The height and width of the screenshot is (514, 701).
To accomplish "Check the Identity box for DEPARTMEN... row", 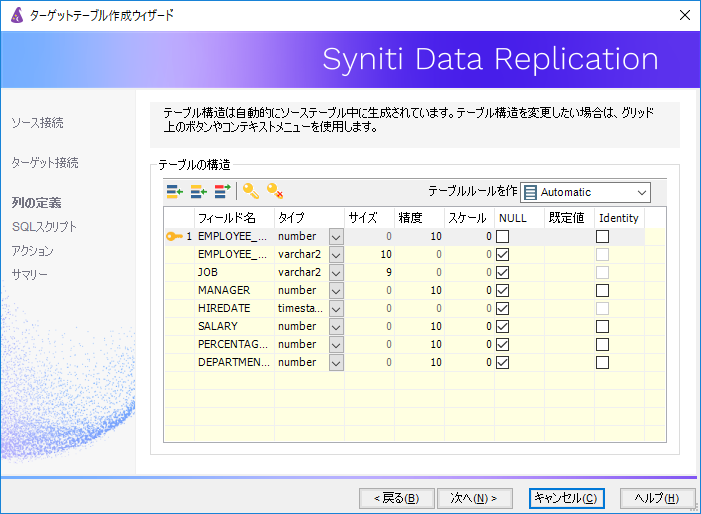I will (x=602, y=362).
